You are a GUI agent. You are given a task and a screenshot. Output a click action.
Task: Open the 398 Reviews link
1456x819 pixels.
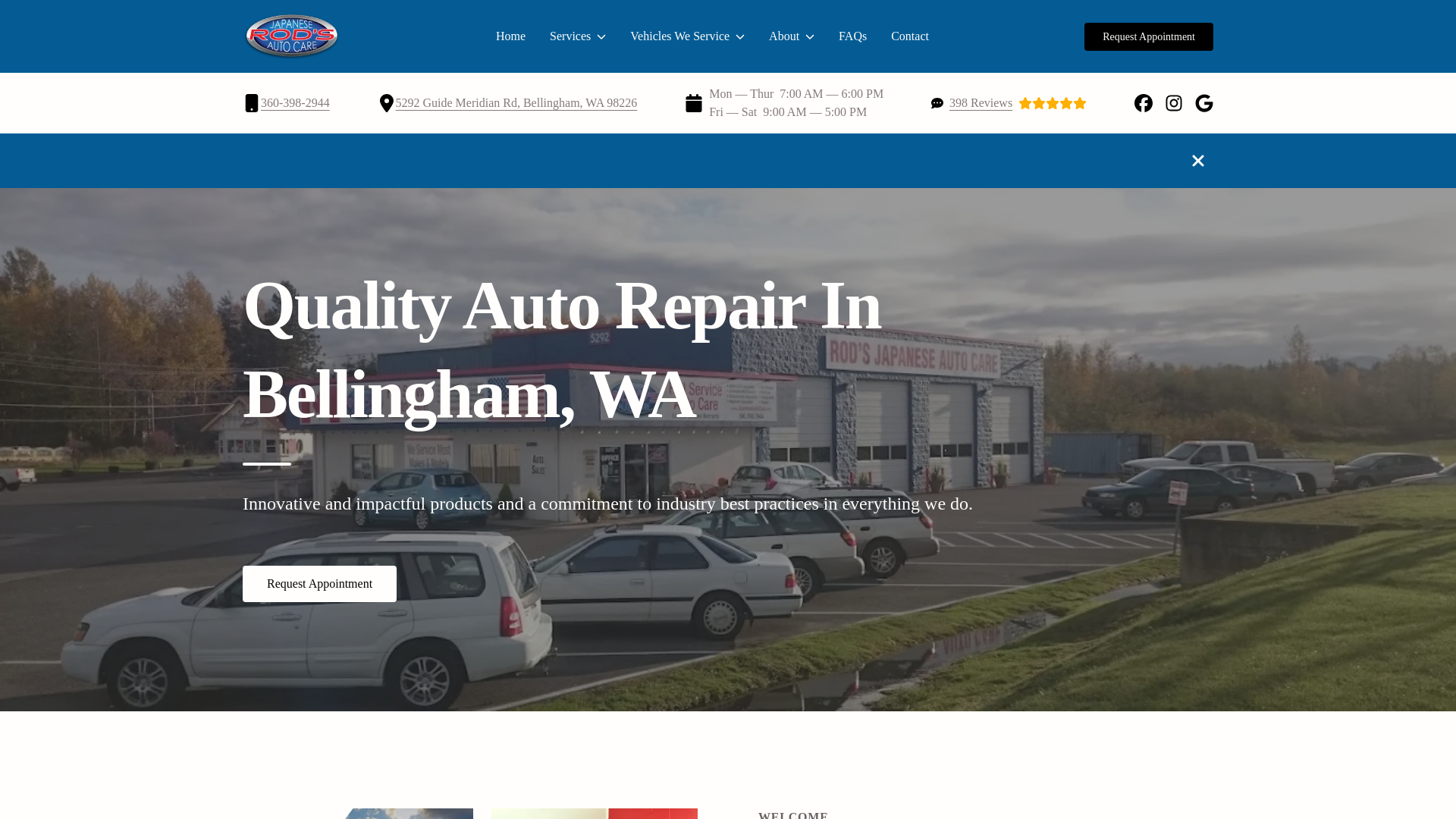point(981,103)
